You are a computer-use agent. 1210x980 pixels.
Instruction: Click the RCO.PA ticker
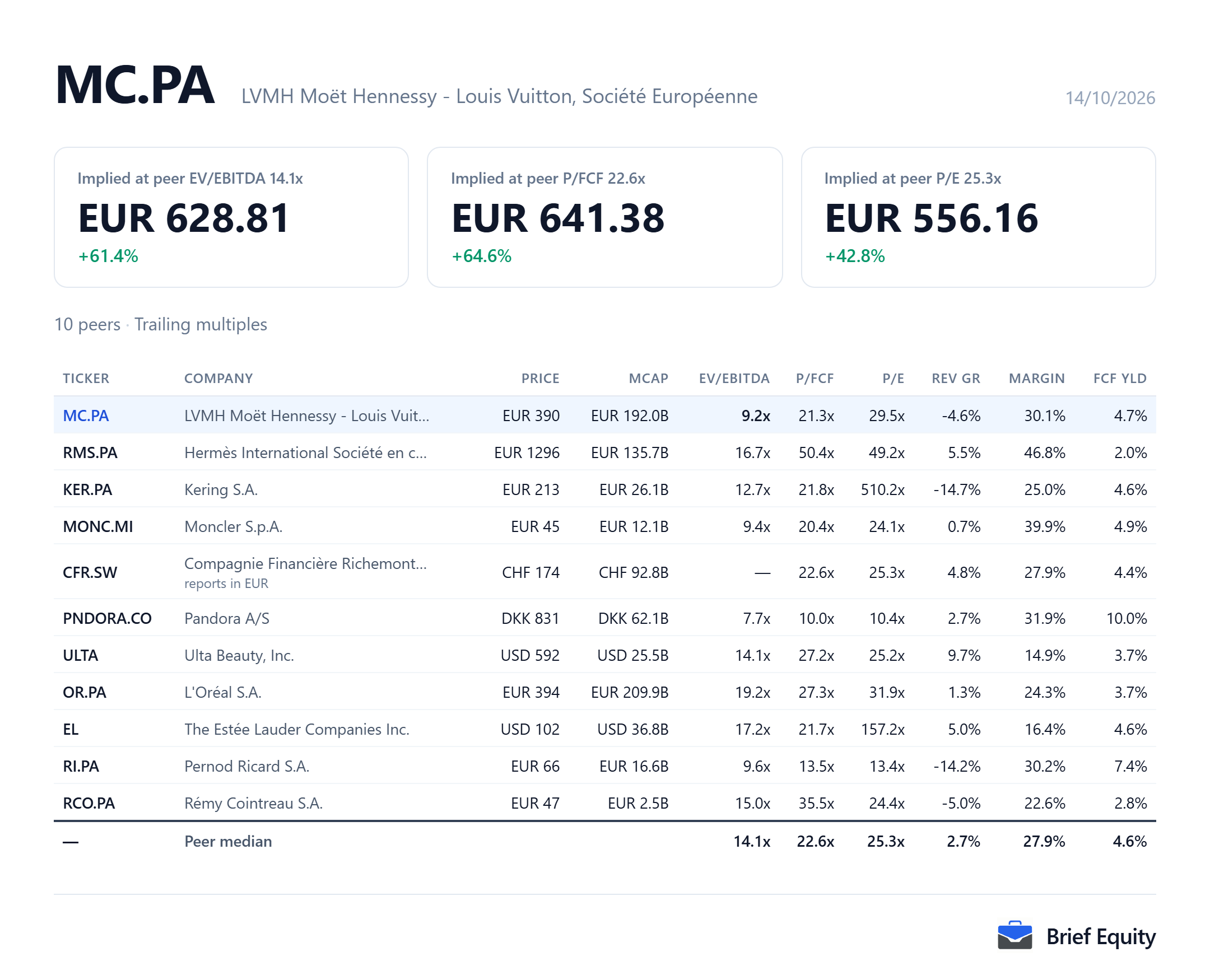pyautogui.click(x=89, y=803)
